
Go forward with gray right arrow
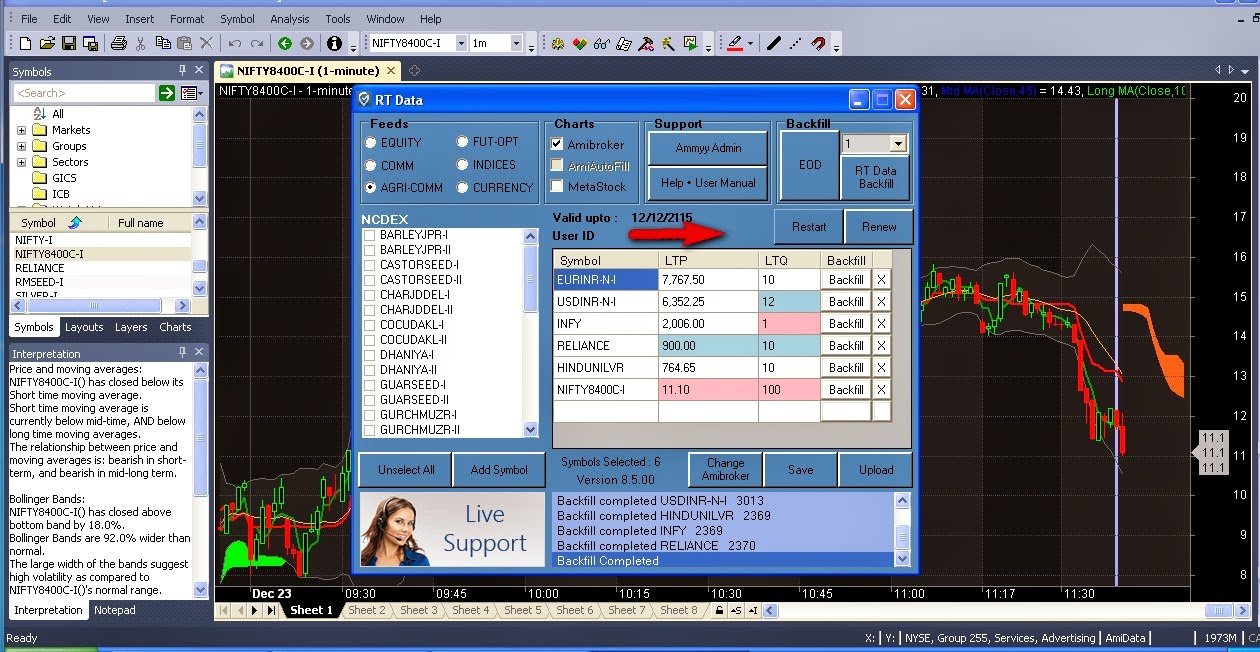pos(306,44)
